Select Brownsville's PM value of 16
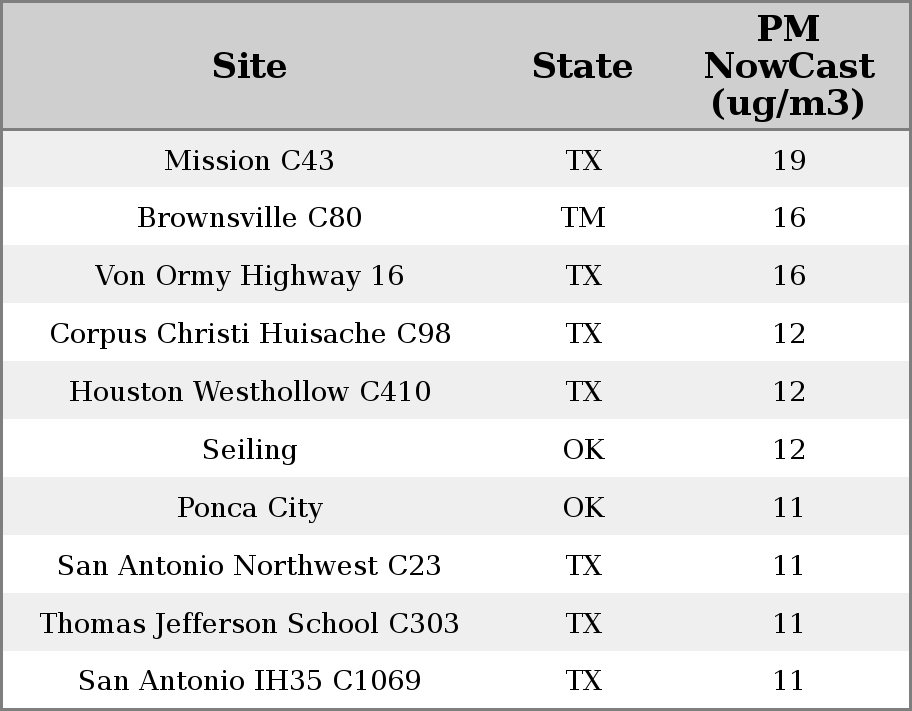Image resolution: width=912 pixels, height=711 pixels. coord(788,218)
